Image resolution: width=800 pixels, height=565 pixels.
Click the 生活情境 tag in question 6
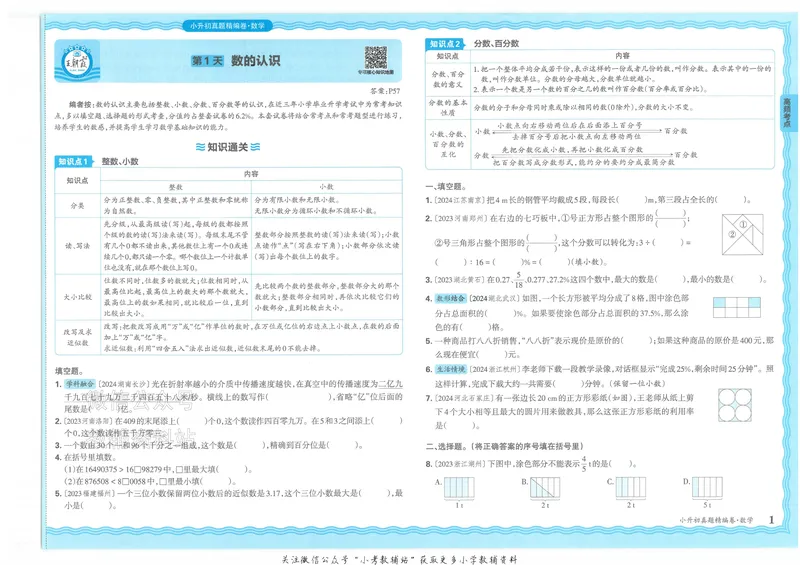click(x=451, y=369)
